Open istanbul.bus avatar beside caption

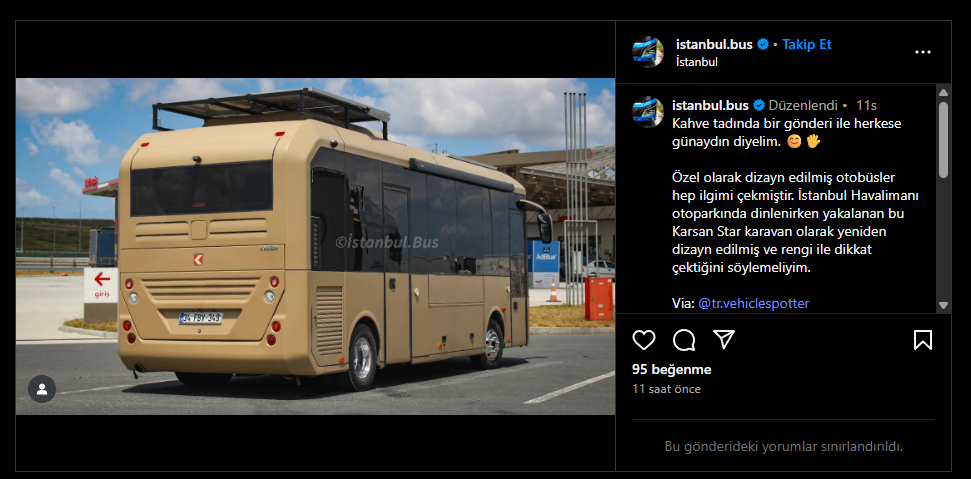(x=648, y=112)
